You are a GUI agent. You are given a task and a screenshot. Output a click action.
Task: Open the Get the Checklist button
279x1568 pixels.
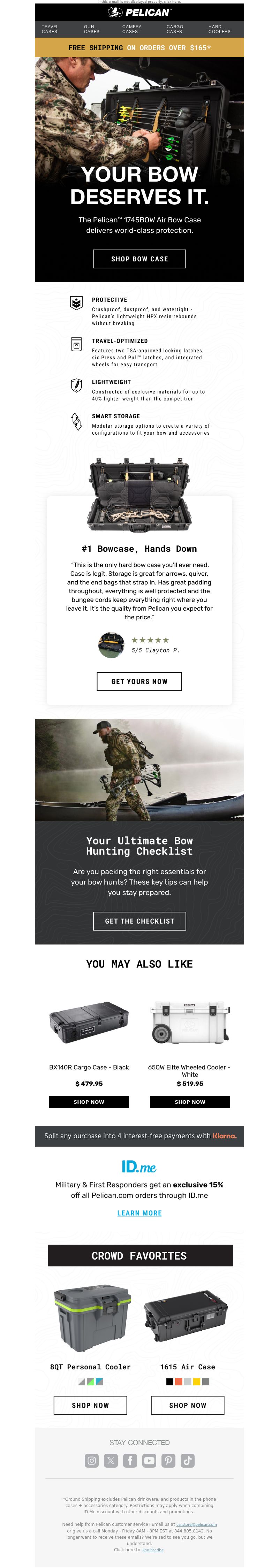(139, 921)
